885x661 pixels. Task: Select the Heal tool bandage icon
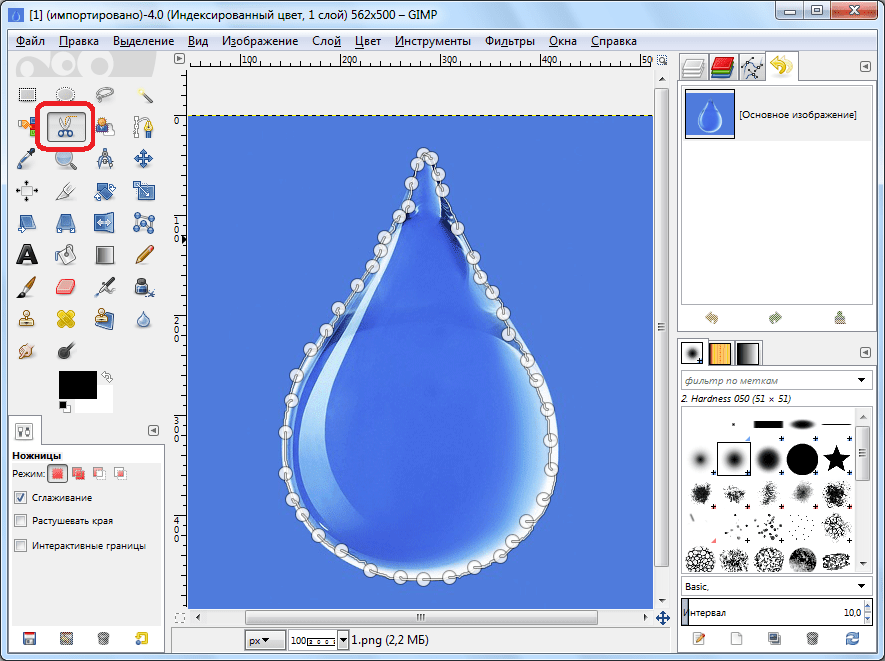point(66,319)
